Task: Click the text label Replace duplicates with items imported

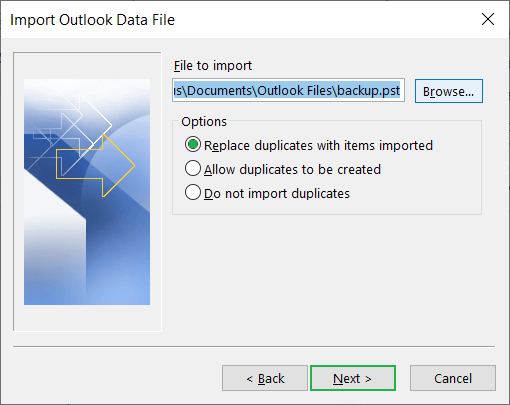Action: (318, 145)
